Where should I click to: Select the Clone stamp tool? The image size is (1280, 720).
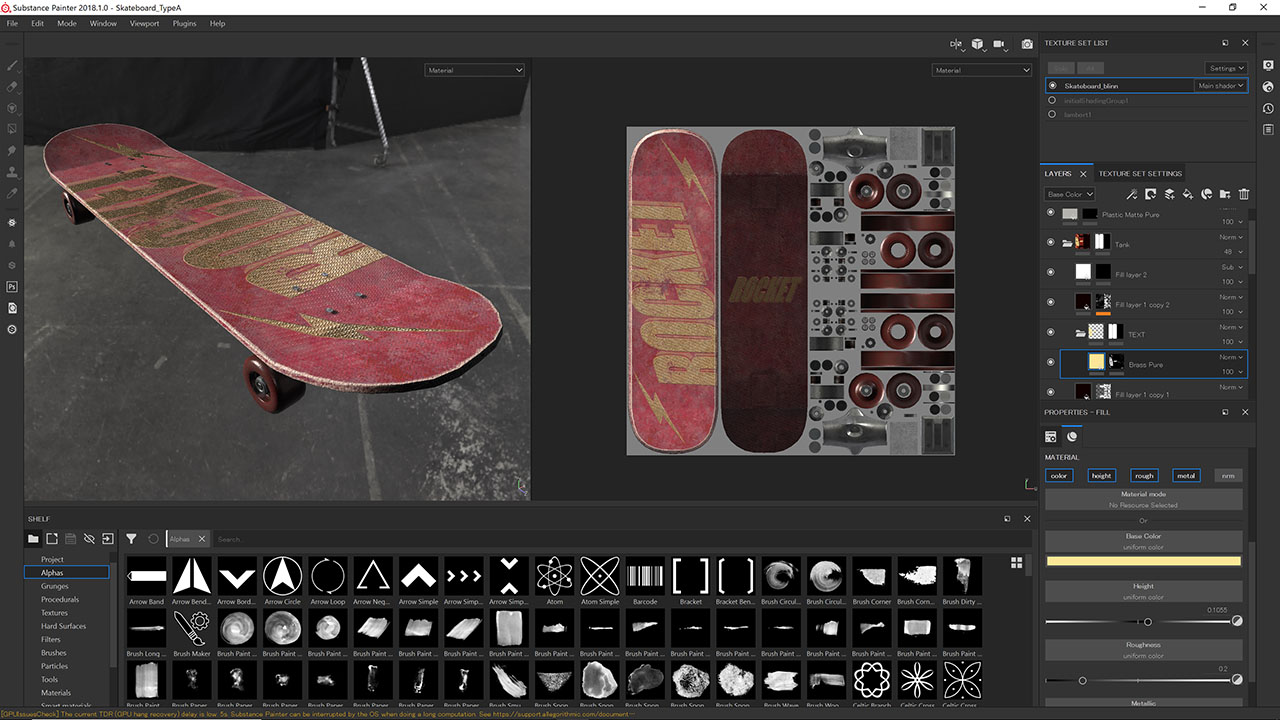[x=12, y=171]
